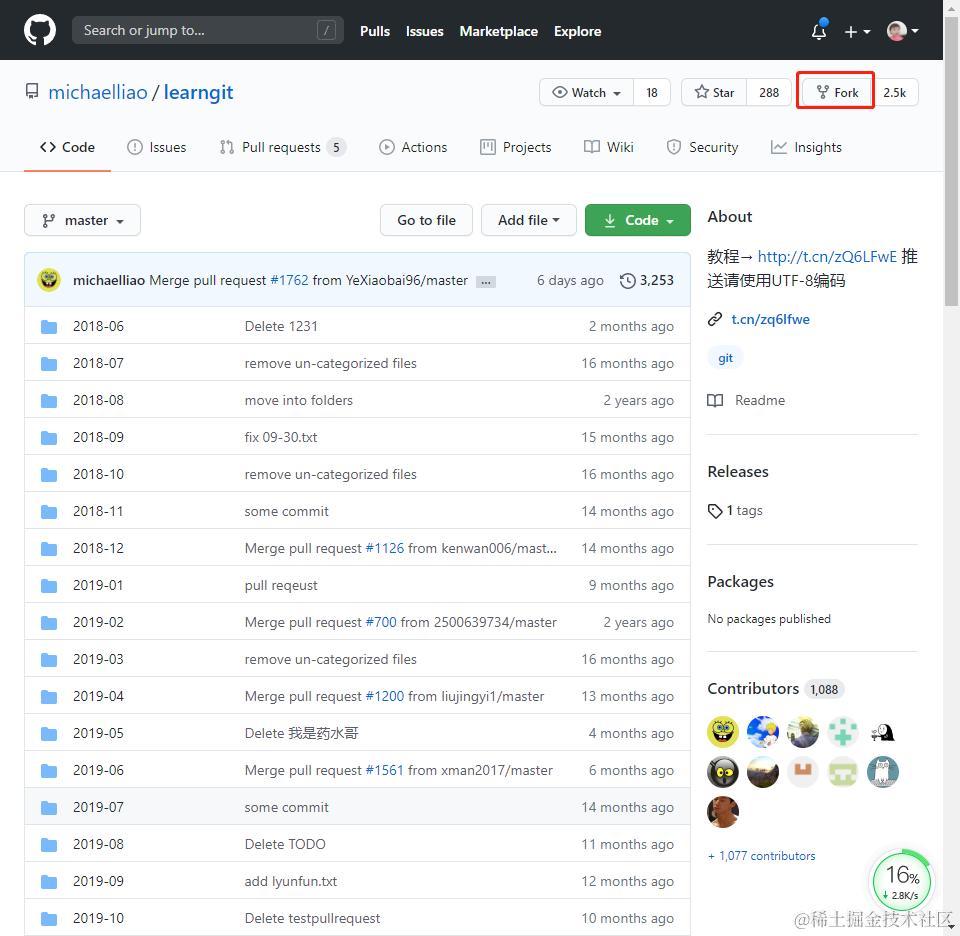Open the 2019-08 folder name
Viewport: 960px width, 936px height.
(x=98, y=844)
